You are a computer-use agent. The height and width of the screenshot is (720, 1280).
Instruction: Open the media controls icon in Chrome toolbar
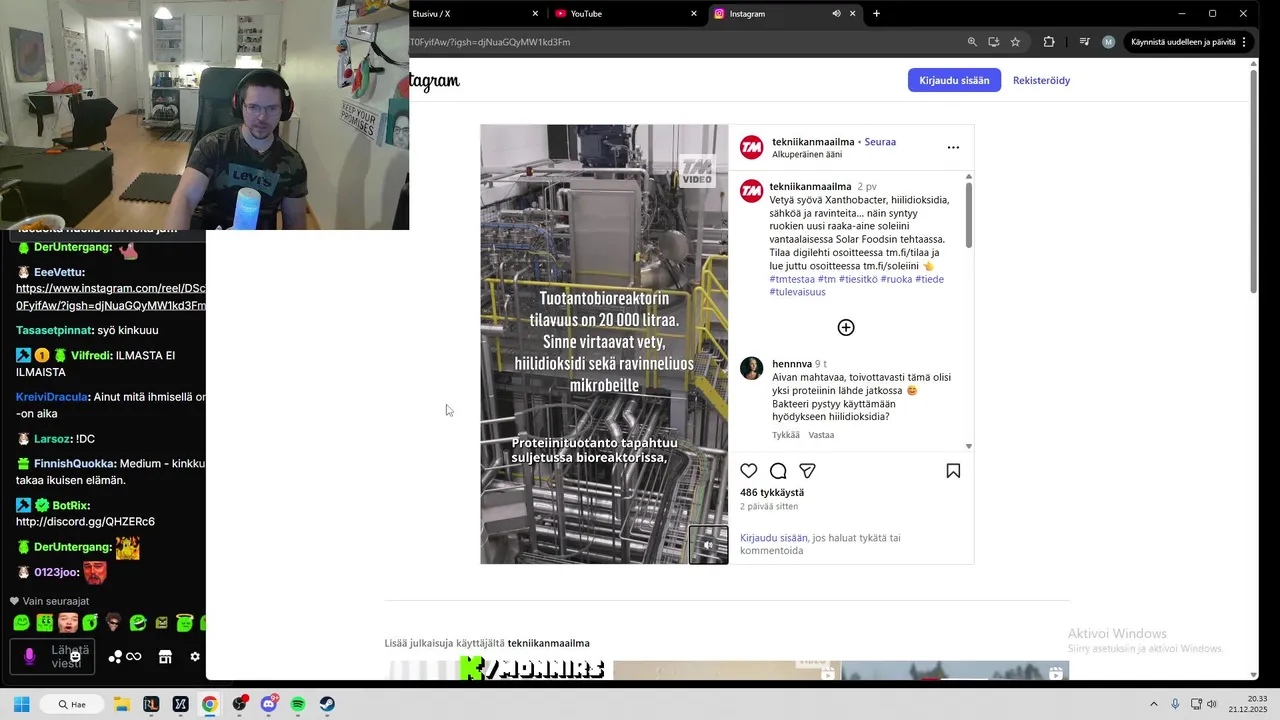(x=1084, y=42)
